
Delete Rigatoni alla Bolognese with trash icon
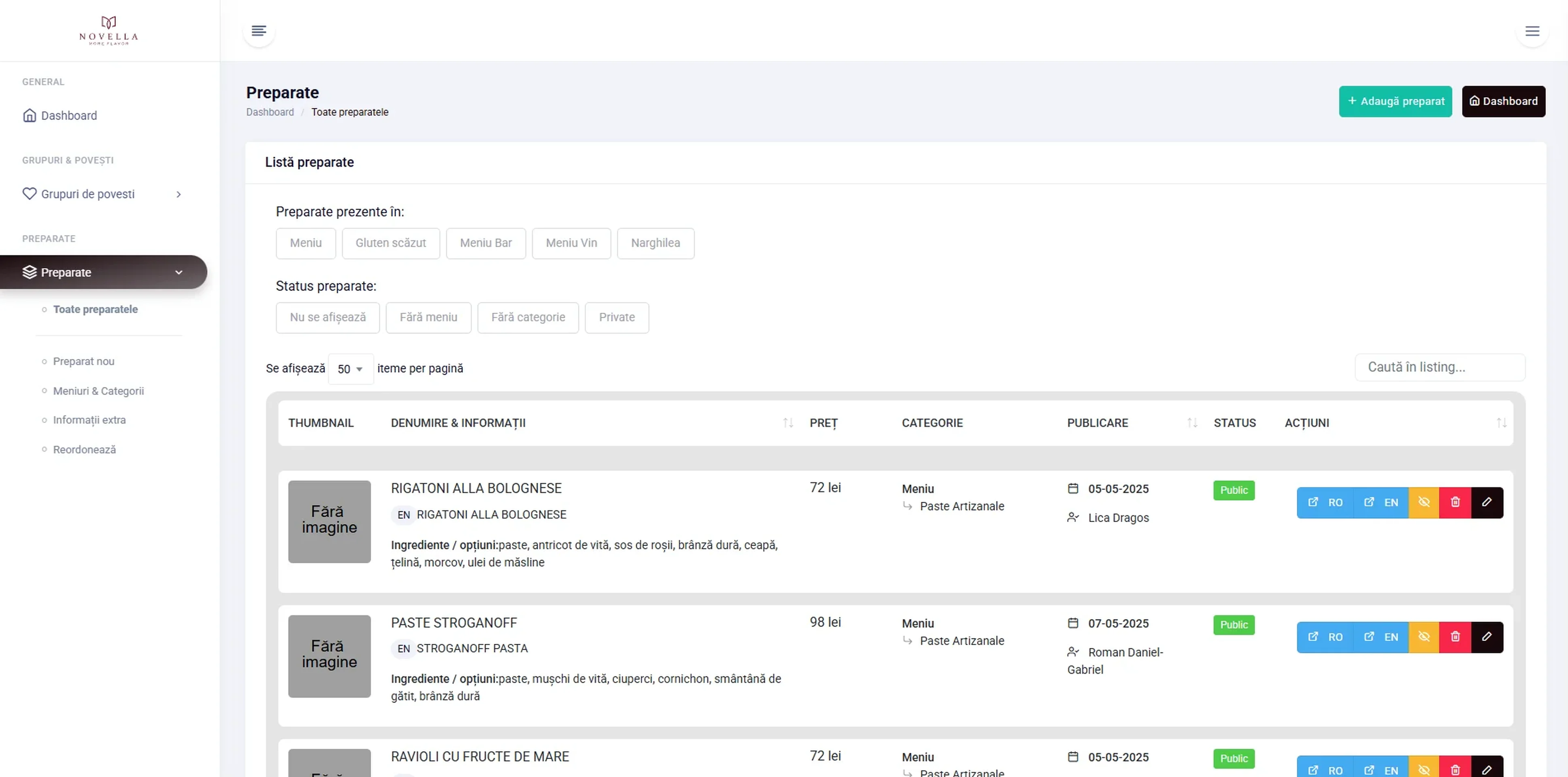1455,503
